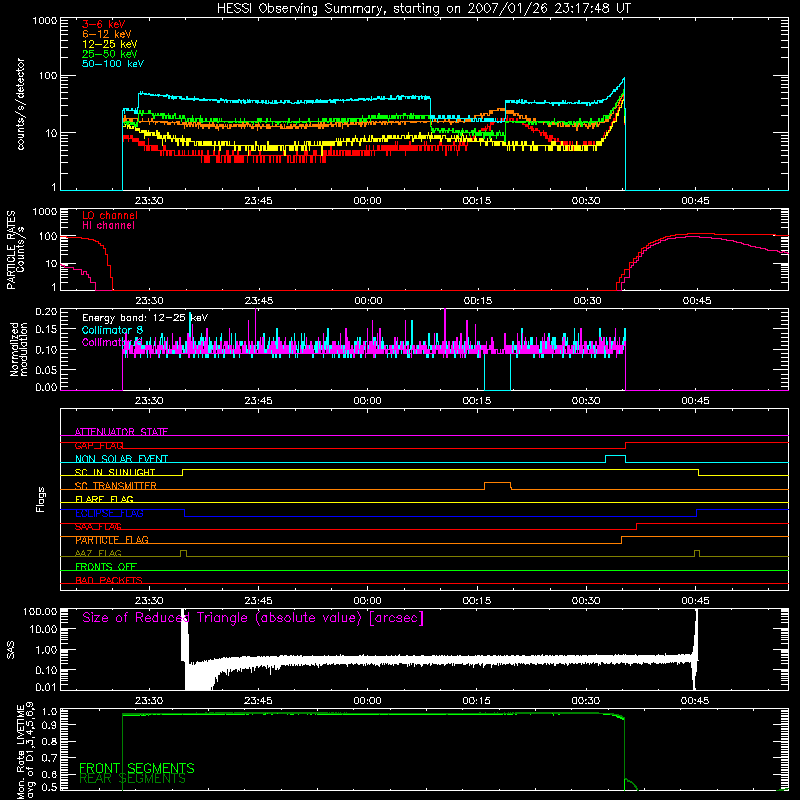800x800 pixels.
Task: Click the ECLIPSE_FLAG label
Action: point(109,513)
